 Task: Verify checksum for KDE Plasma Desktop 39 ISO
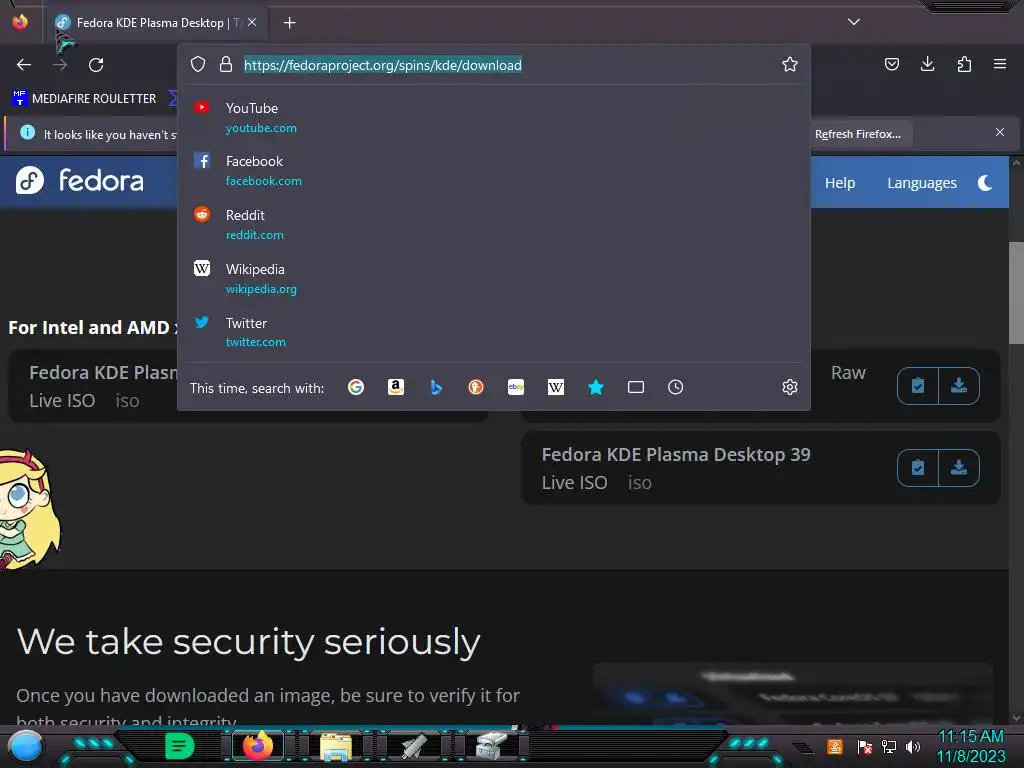point(918,468)
